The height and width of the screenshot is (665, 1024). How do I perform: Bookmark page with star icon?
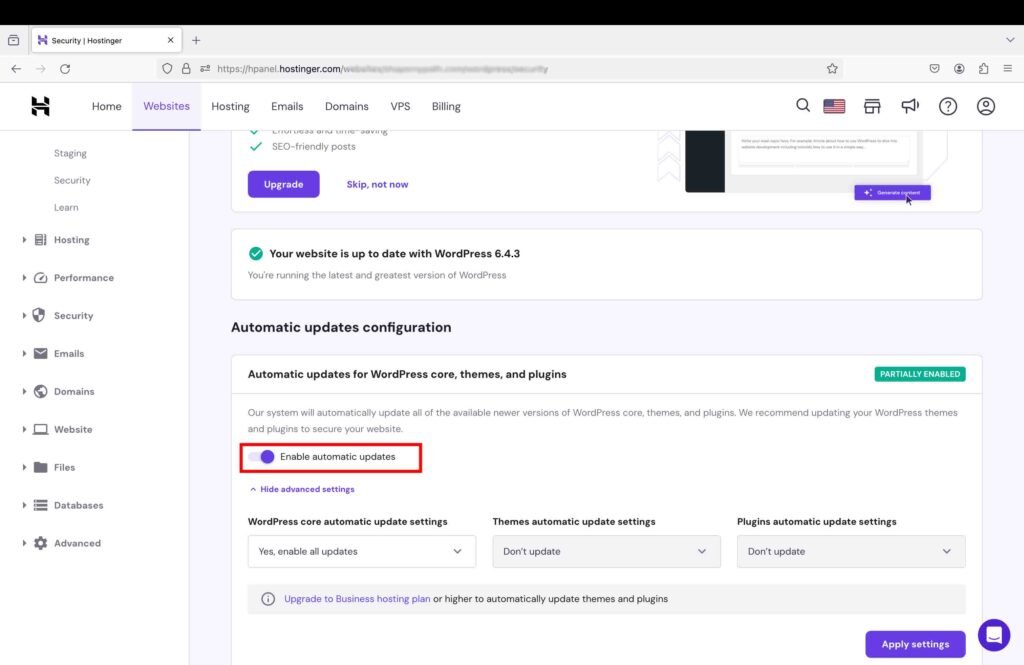832,69
